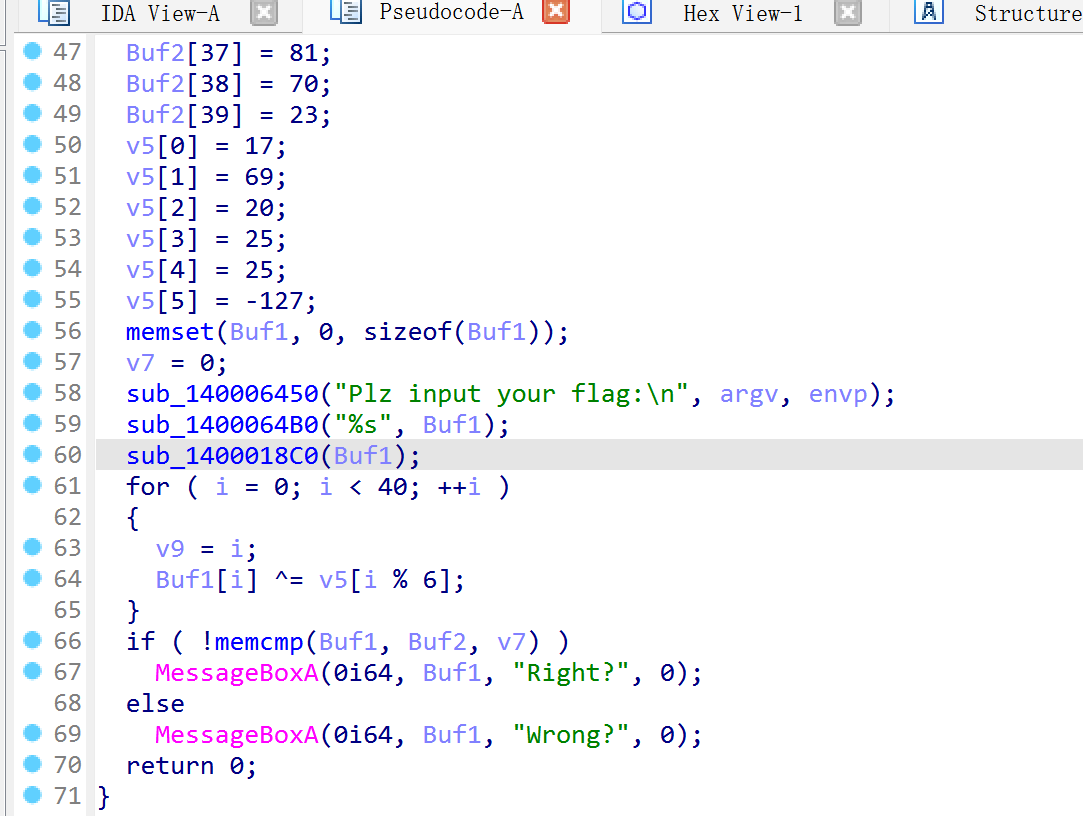1083x816 pixels.
Task: Click the Pseudocode-A tab icon
Action: tap(345, 11)
